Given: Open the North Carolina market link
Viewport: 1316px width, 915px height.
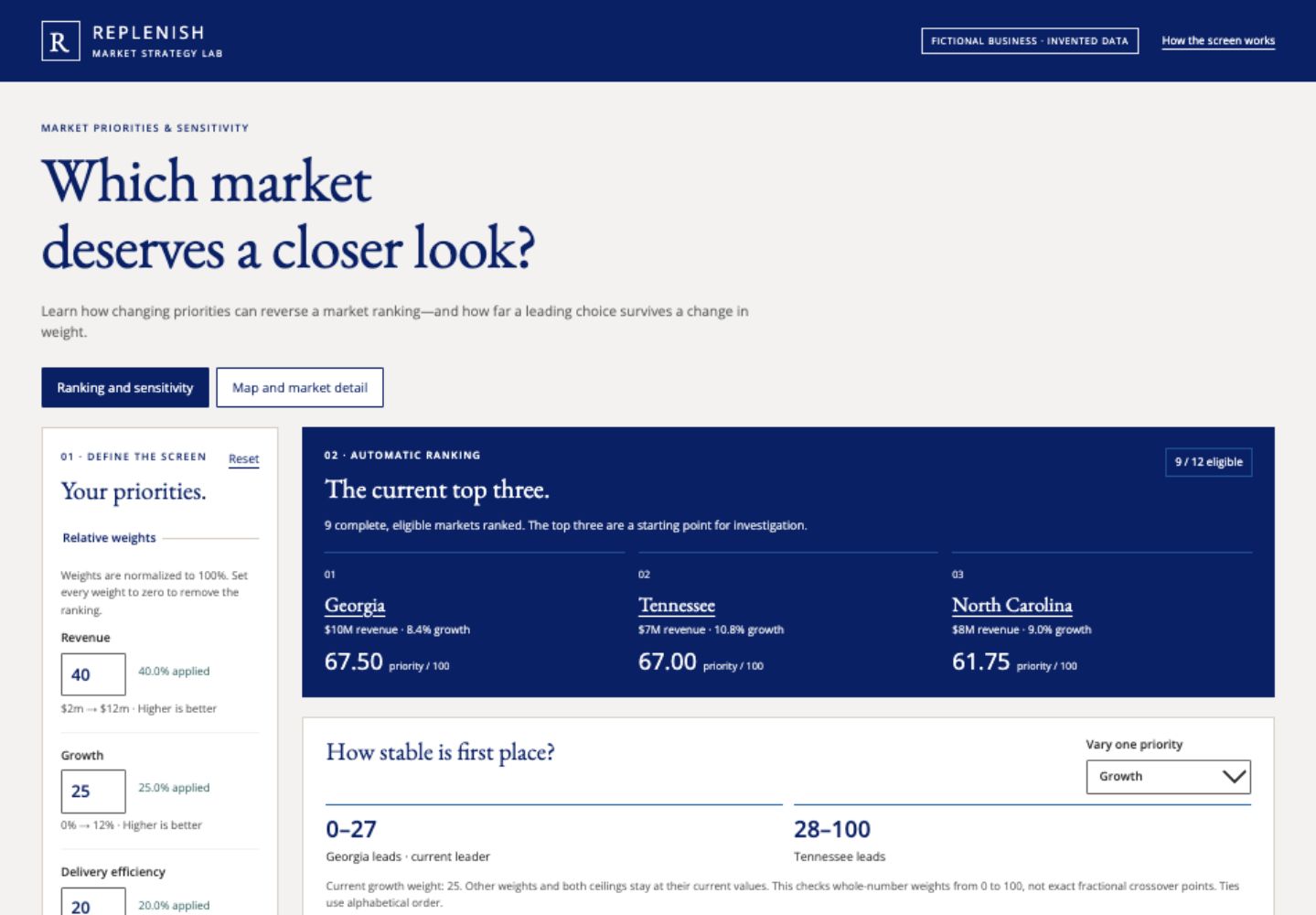Looking at the screenshot, I should [1011, 606].
